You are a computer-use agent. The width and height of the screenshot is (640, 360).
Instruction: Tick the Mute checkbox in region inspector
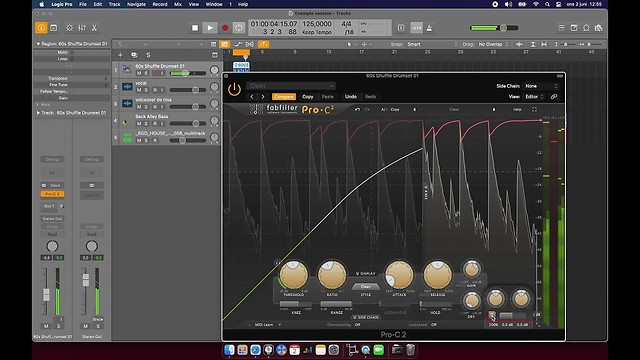72,52
